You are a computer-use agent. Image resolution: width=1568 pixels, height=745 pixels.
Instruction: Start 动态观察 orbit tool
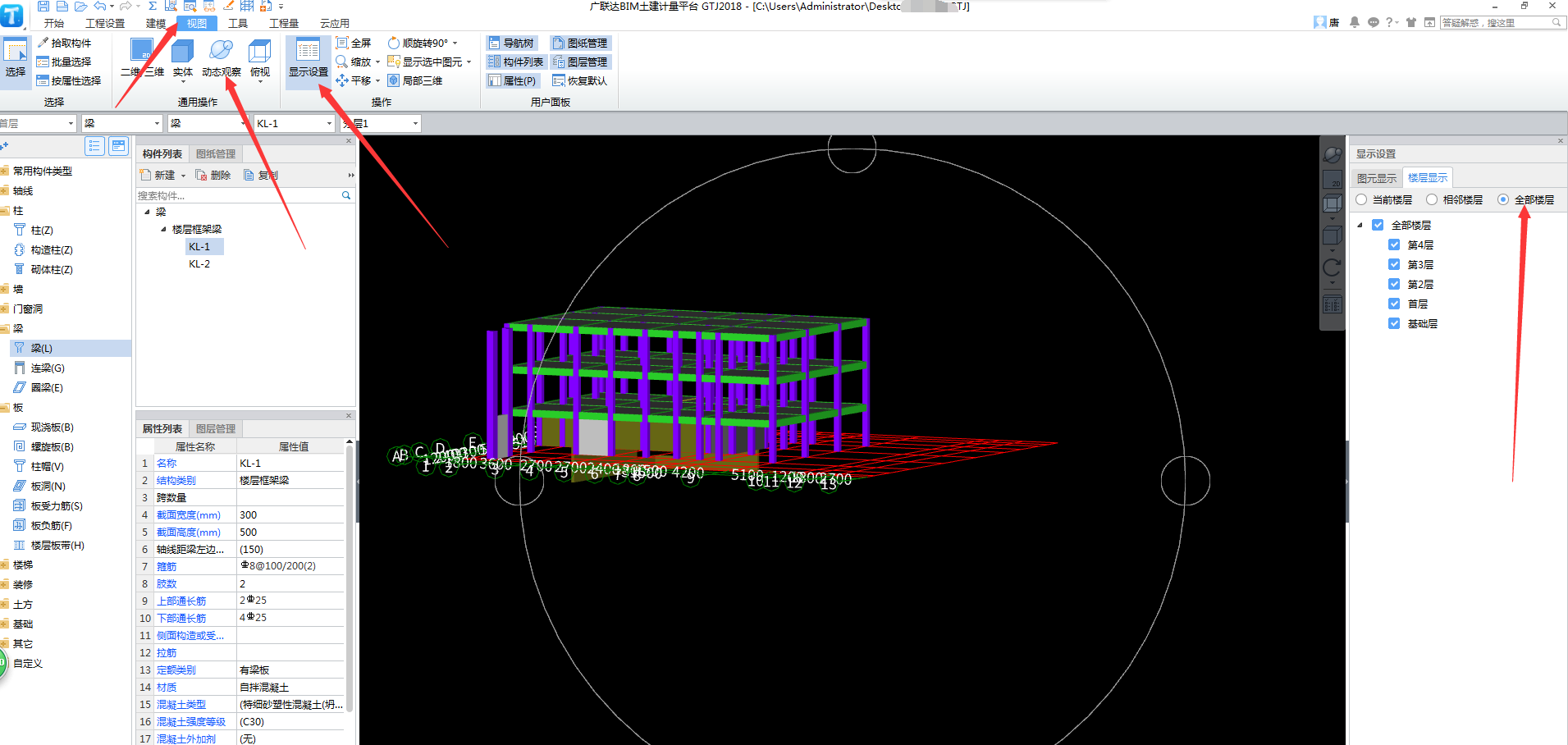coord(222,59)
